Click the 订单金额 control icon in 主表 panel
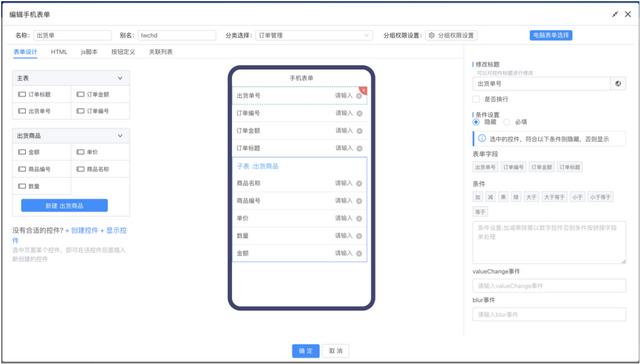 pyautogui.click(x=80, y=94)
